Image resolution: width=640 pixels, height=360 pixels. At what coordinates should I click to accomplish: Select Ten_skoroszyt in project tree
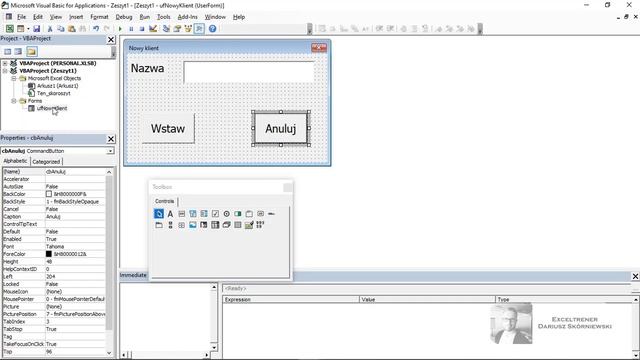[x=53, y=93]
